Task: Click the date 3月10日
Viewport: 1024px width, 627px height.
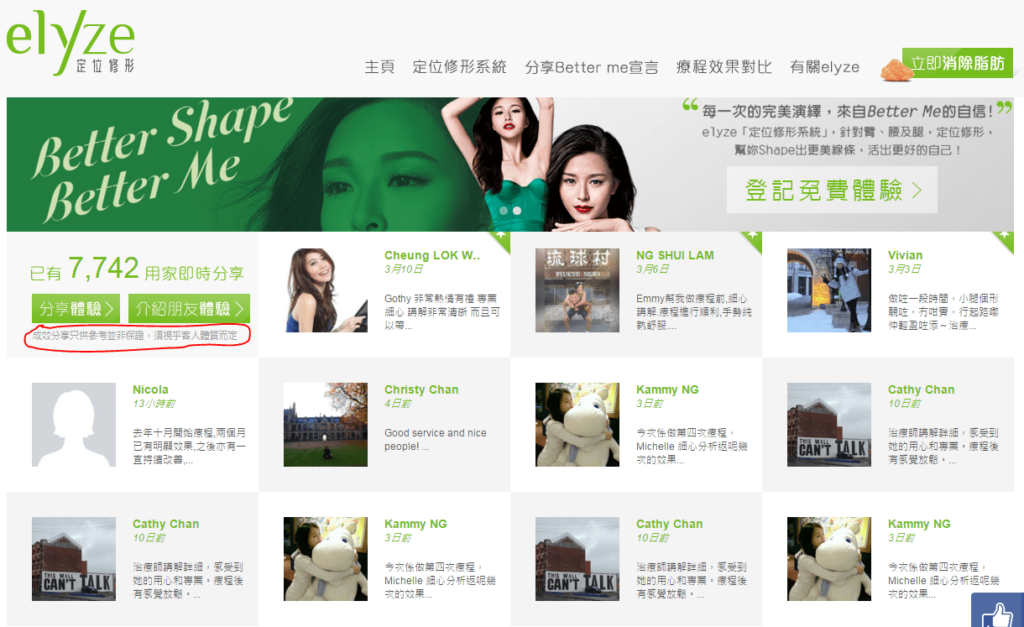Action: coord(403,269)
